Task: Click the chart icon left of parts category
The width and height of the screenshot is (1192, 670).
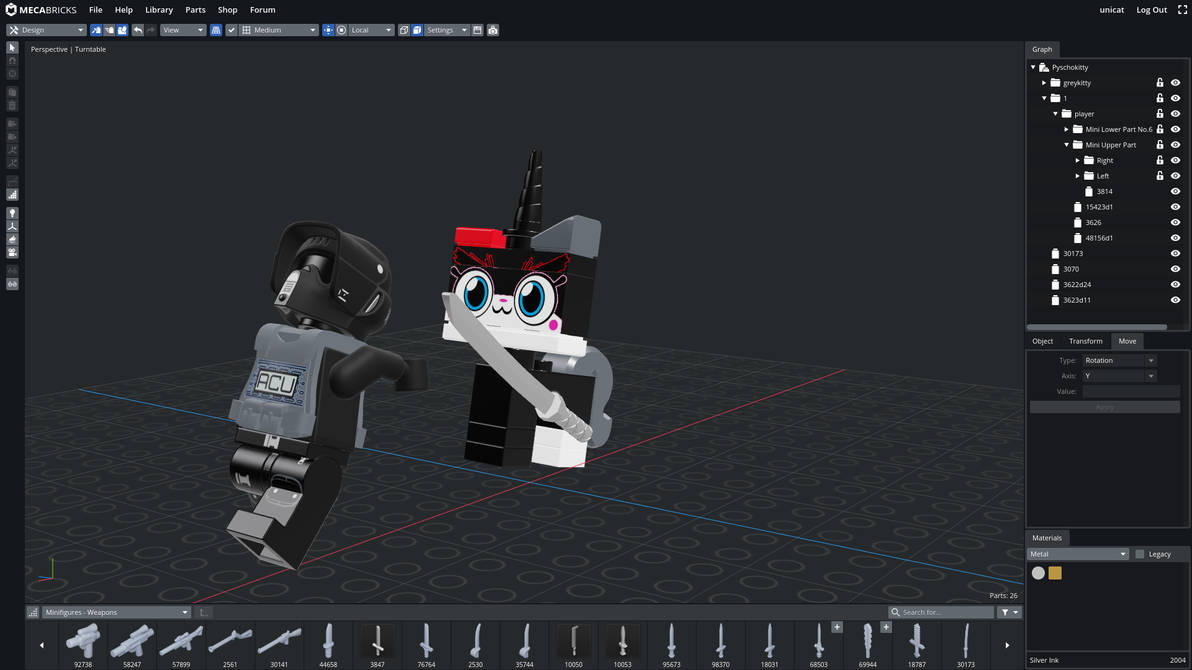Action: (x=33, y=612)
